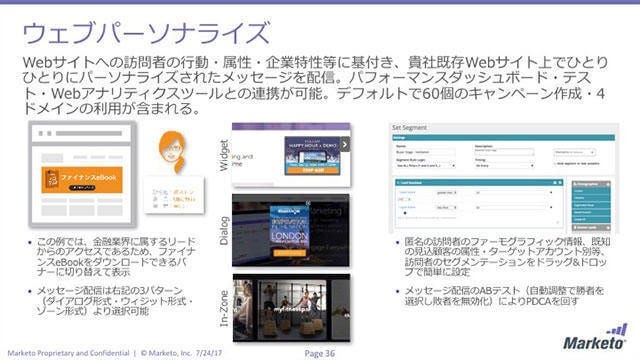The height and width of the screenshot is (360, 640).
Task: Click the Set Segment heading
Action: pyautogui.click(x=409, y=127)
